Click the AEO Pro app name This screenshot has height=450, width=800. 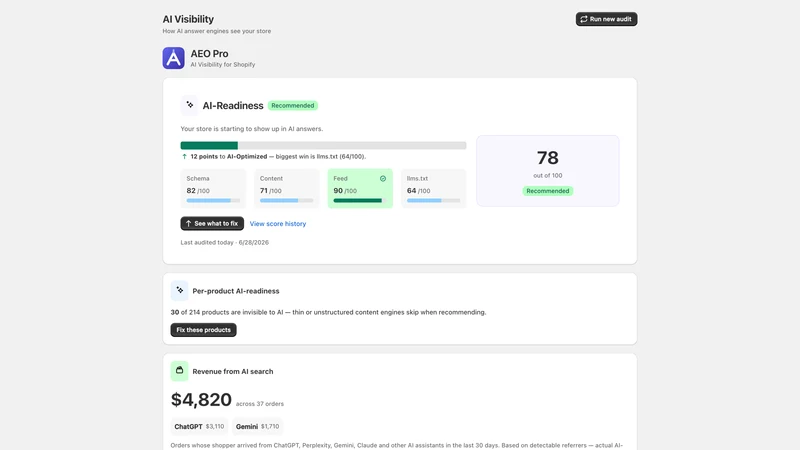(209, 54)
